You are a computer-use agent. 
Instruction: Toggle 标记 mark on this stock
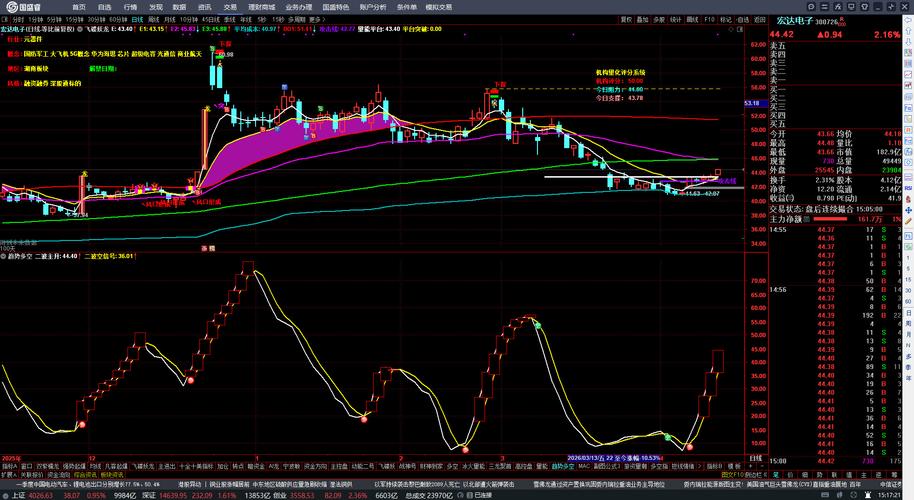[726, 19]
